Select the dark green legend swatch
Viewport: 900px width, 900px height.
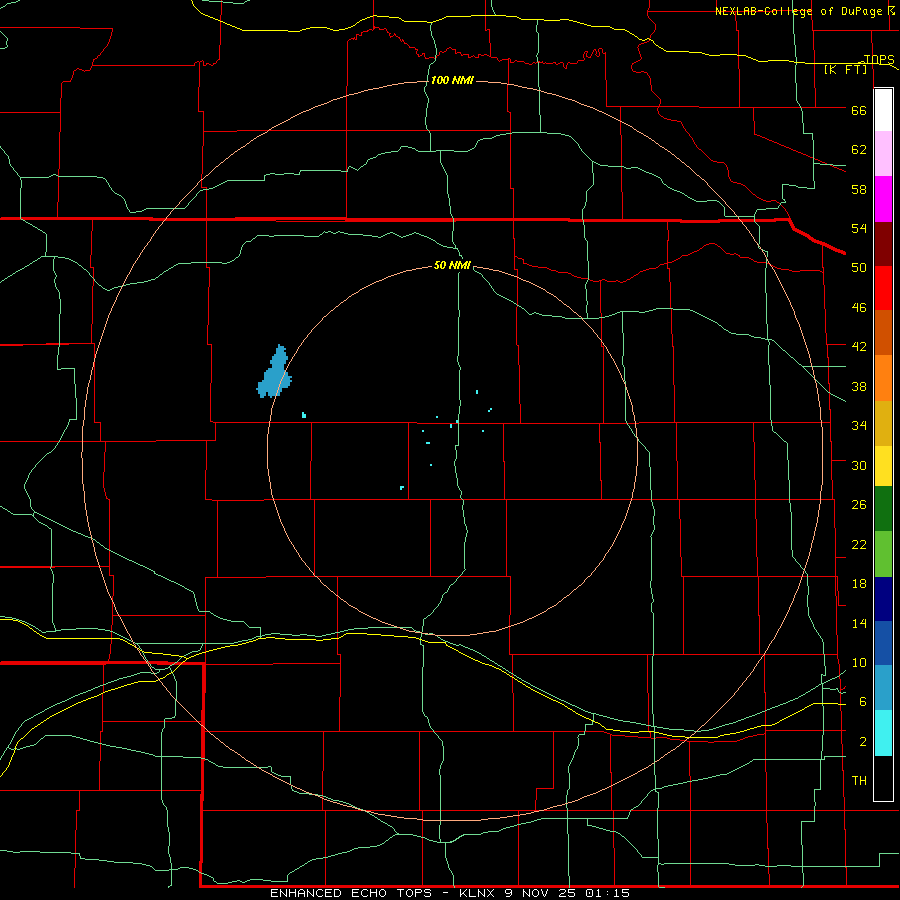click(x=883, y=509)
